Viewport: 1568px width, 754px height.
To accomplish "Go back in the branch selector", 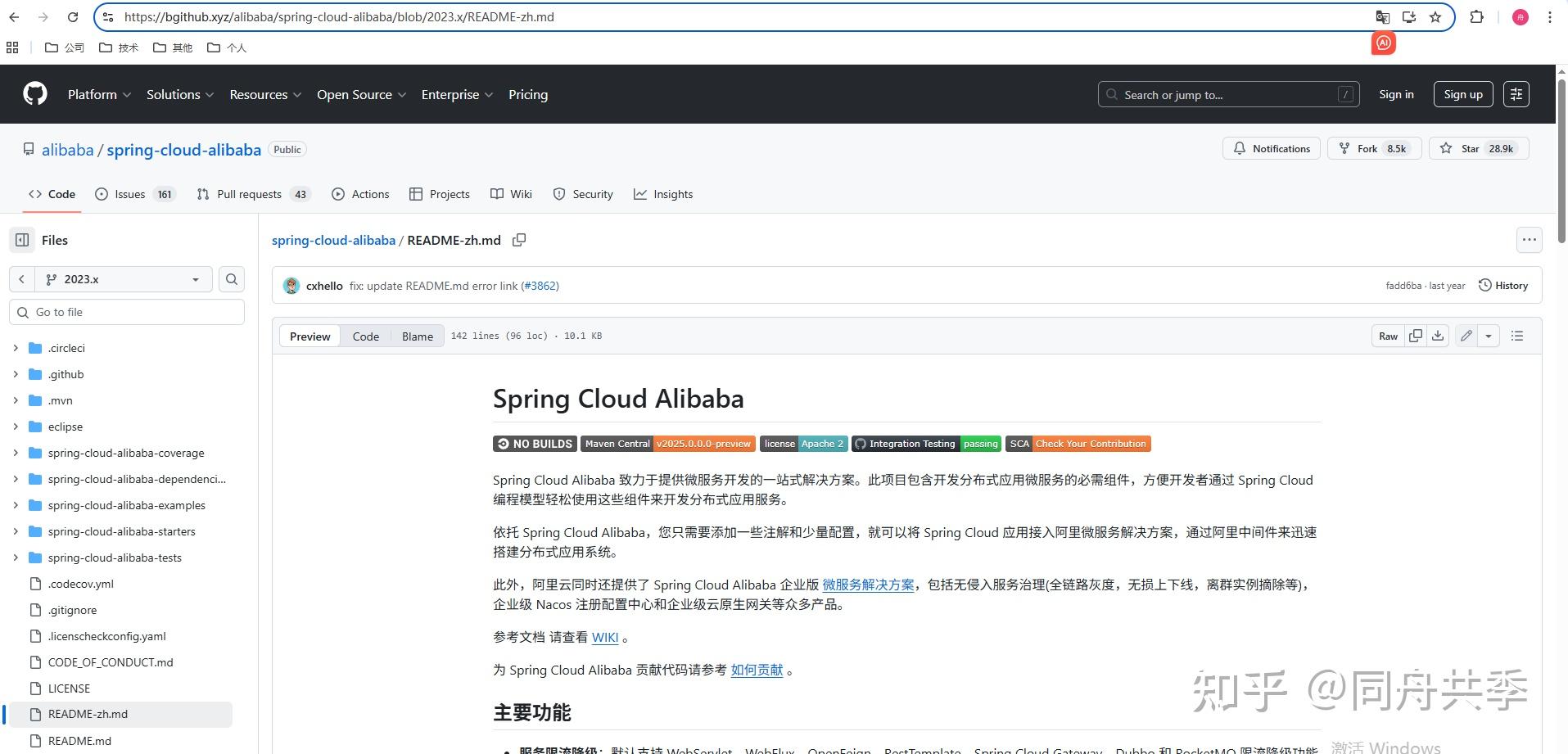I will click(x=22, y=279).
